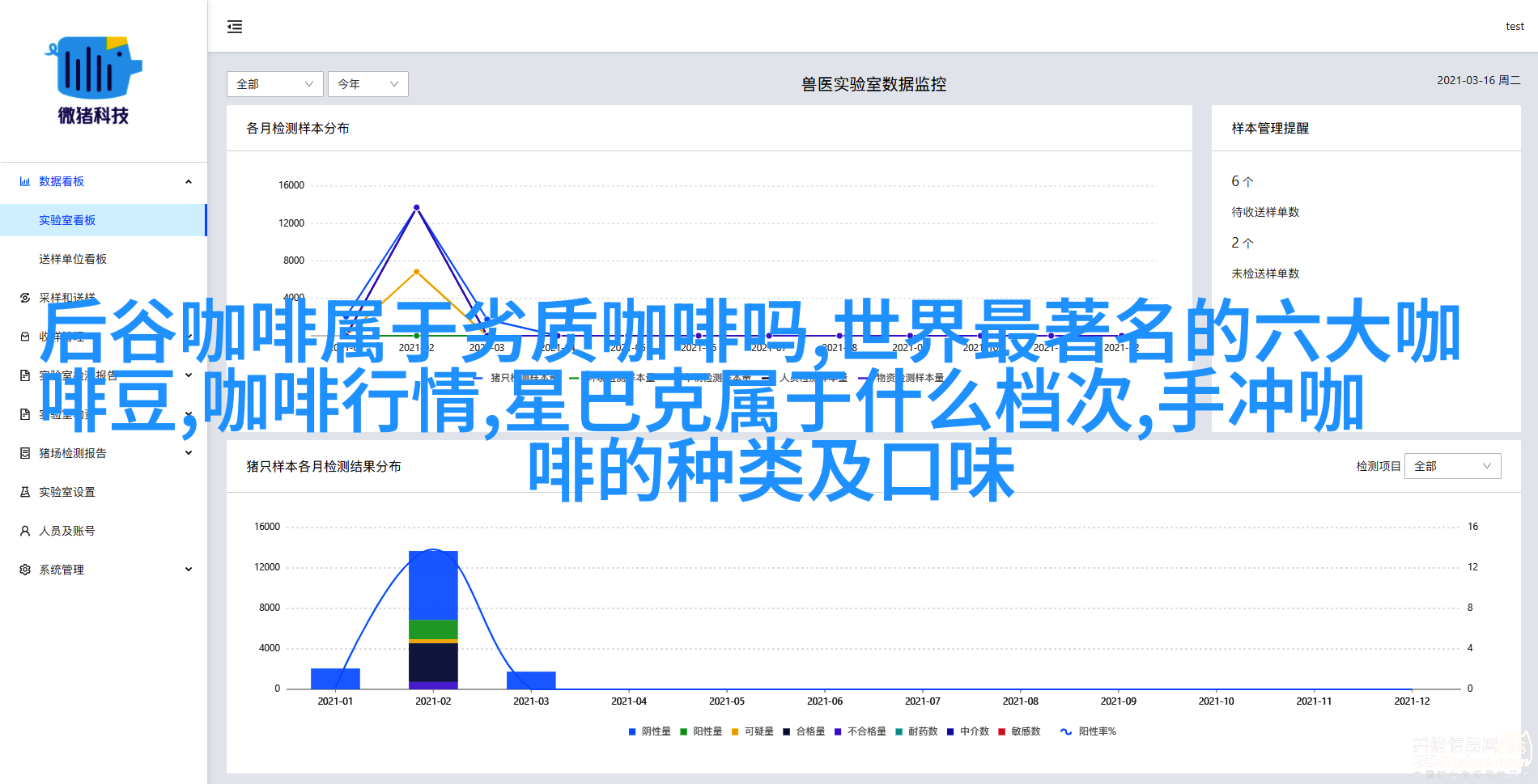Click the 微猪科技 logo
This screenshot has height=784, width=1538.
point(93,81)
